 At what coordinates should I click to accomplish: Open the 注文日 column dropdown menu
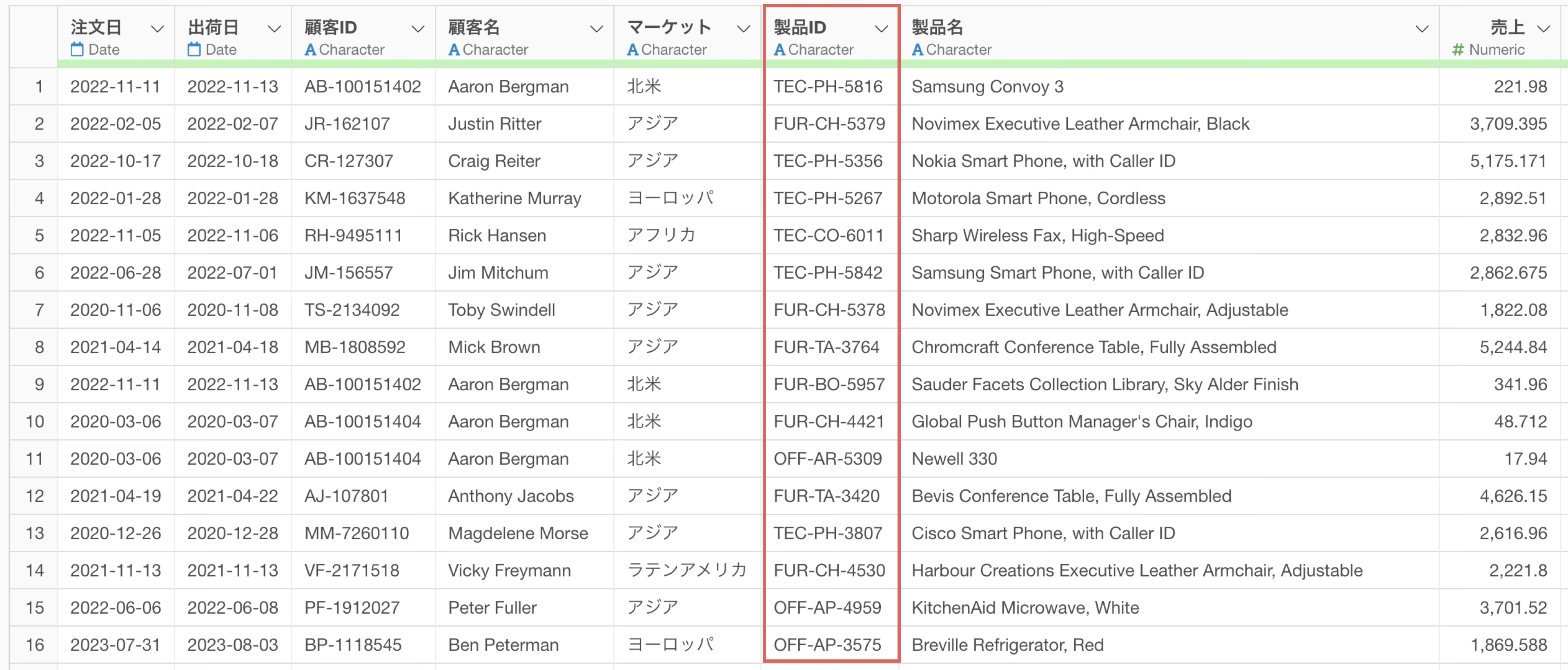coord(157,29)
